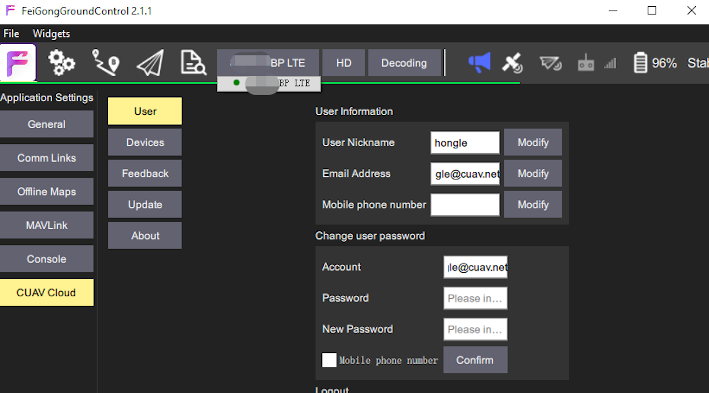Select CUAV Cloud settings tab

pyautogui.click(x=47, y=293)
